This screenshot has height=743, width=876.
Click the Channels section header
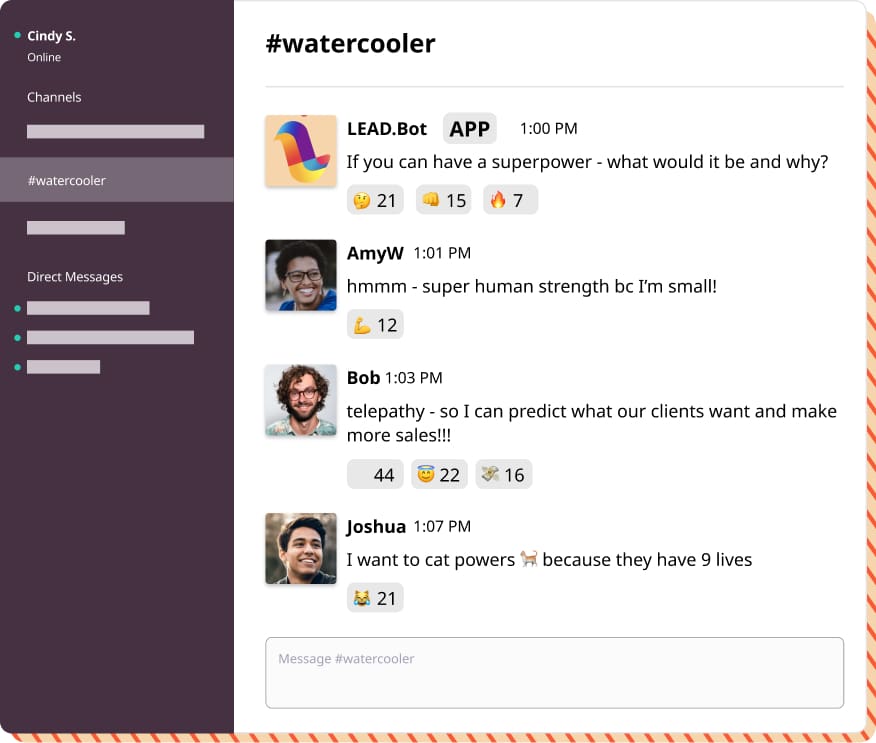[x=54, y=97]
